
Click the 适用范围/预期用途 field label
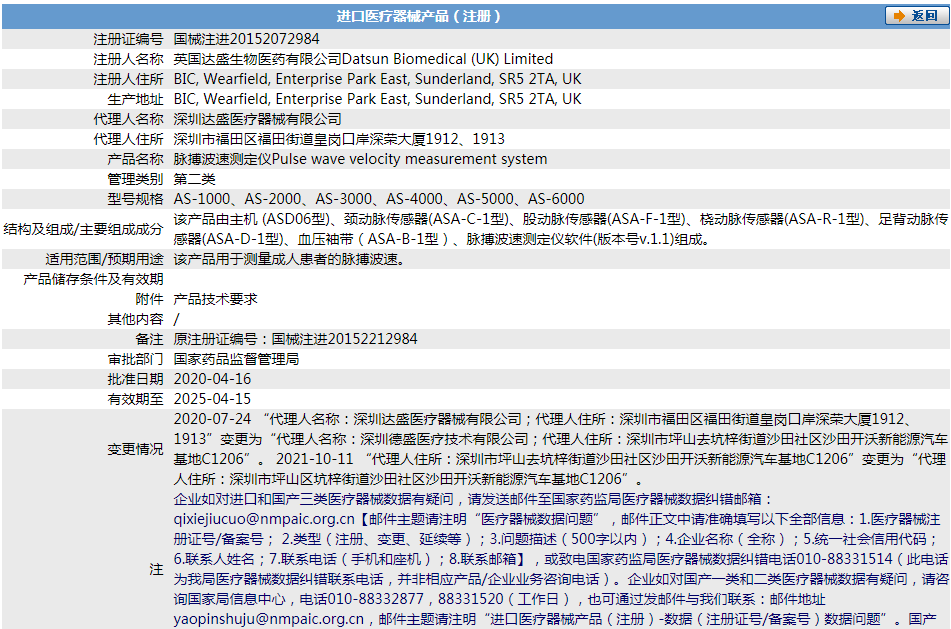pos(104,259)
